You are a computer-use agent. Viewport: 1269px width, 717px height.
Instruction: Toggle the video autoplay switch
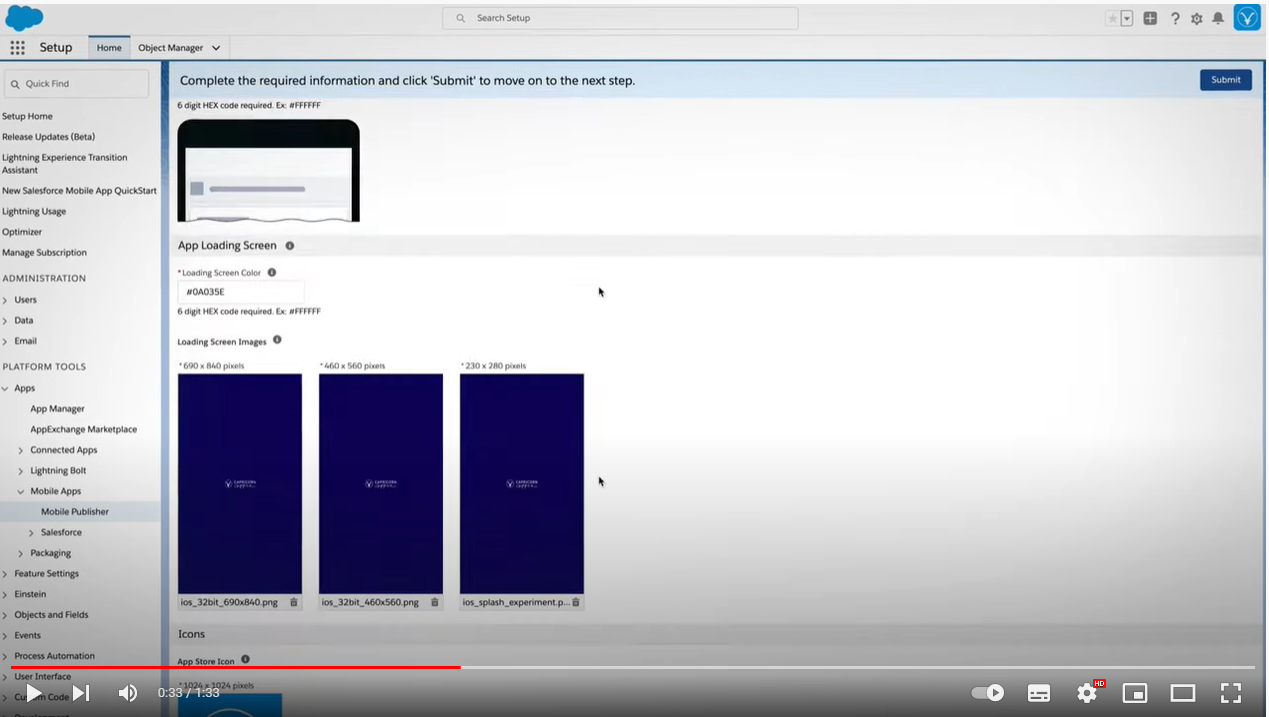(988, 693)
